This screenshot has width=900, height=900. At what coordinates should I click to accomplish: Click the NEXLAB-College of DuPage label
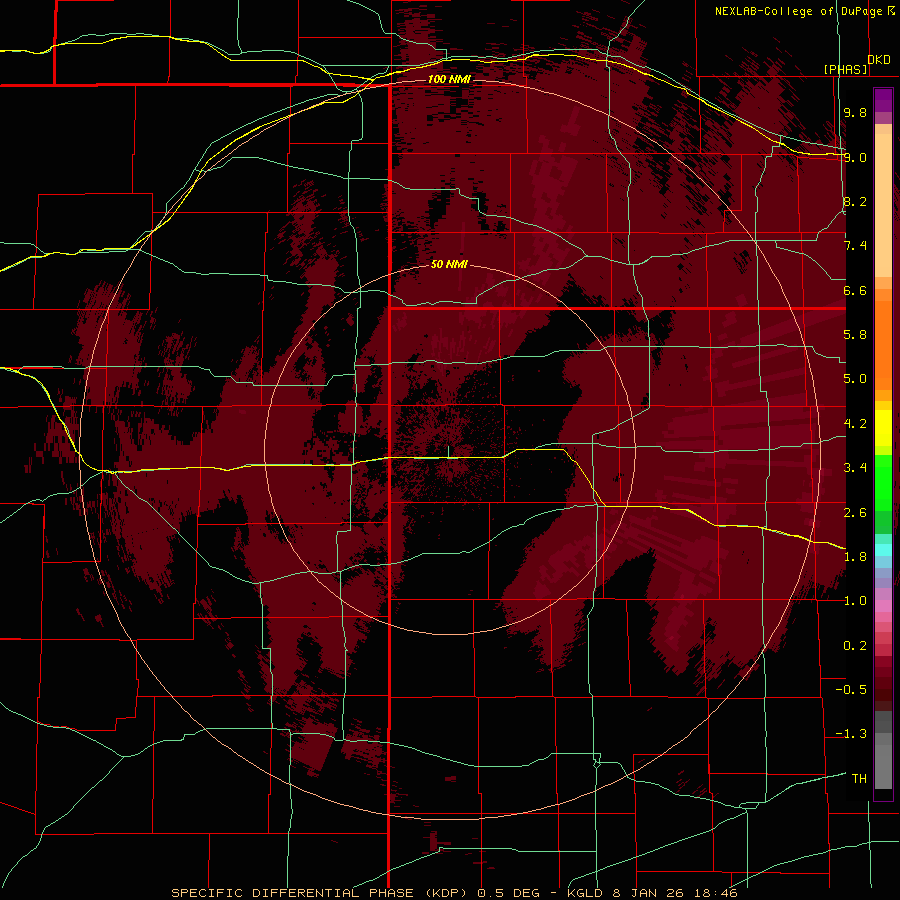pos(798,11)
